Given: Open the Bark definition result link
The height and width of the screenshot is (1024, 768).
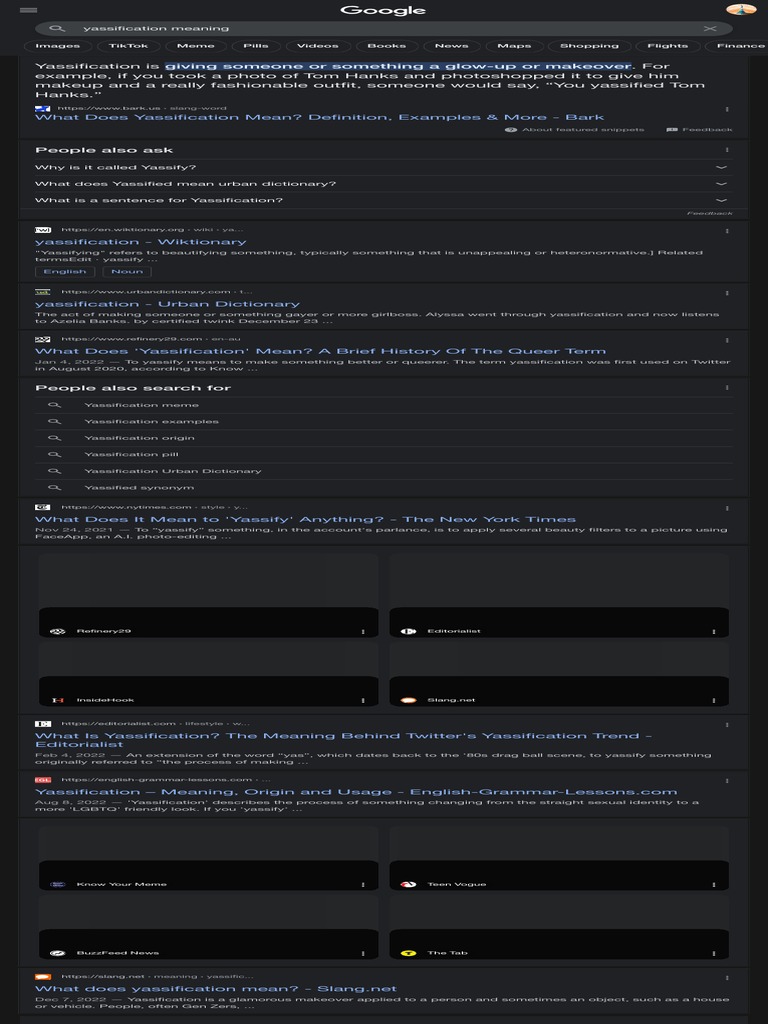Looking at the screenshot, I should tap(319, 118).
